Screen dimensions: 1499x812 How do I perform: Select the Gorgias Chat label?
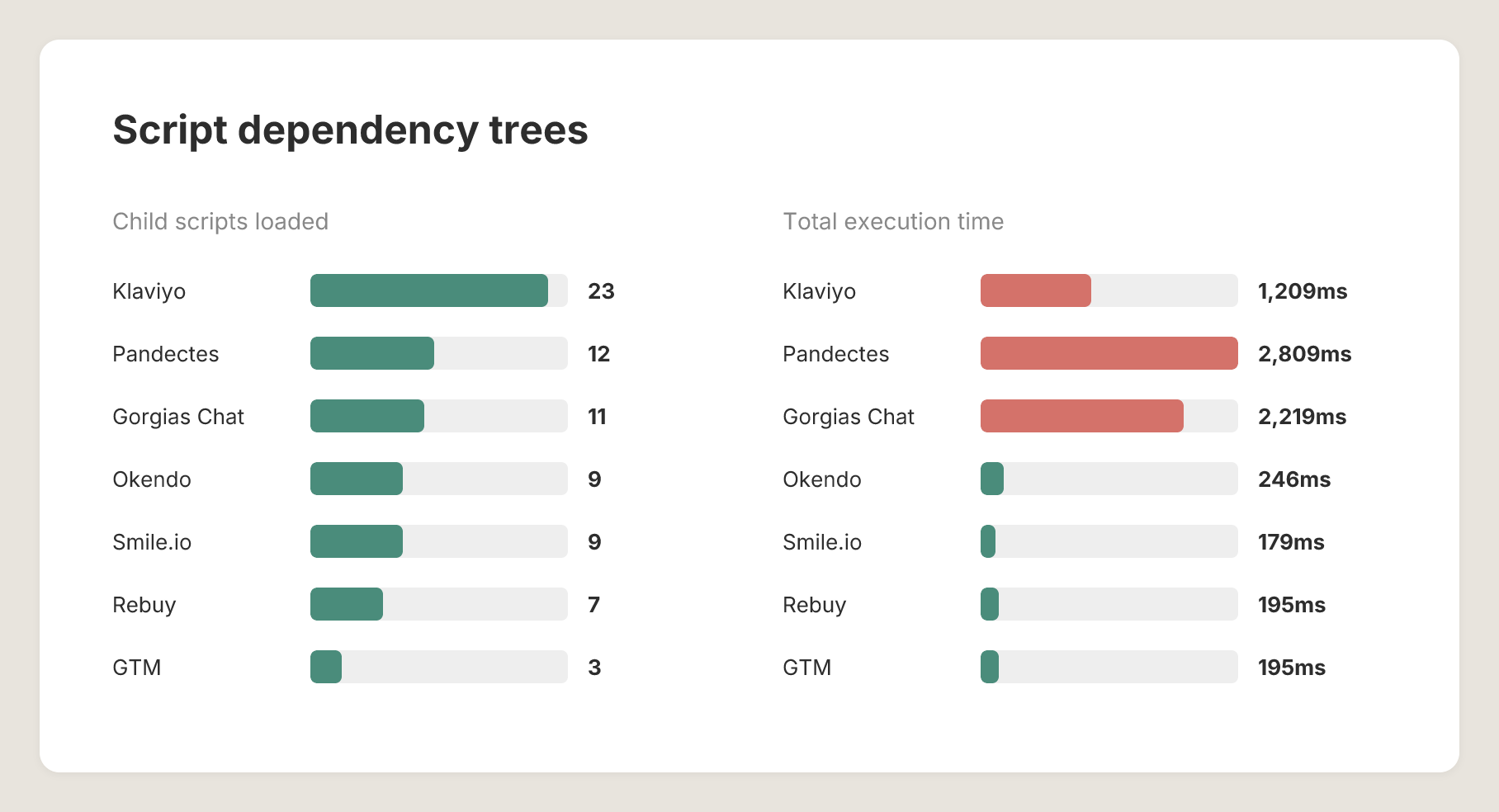(177, 416)
